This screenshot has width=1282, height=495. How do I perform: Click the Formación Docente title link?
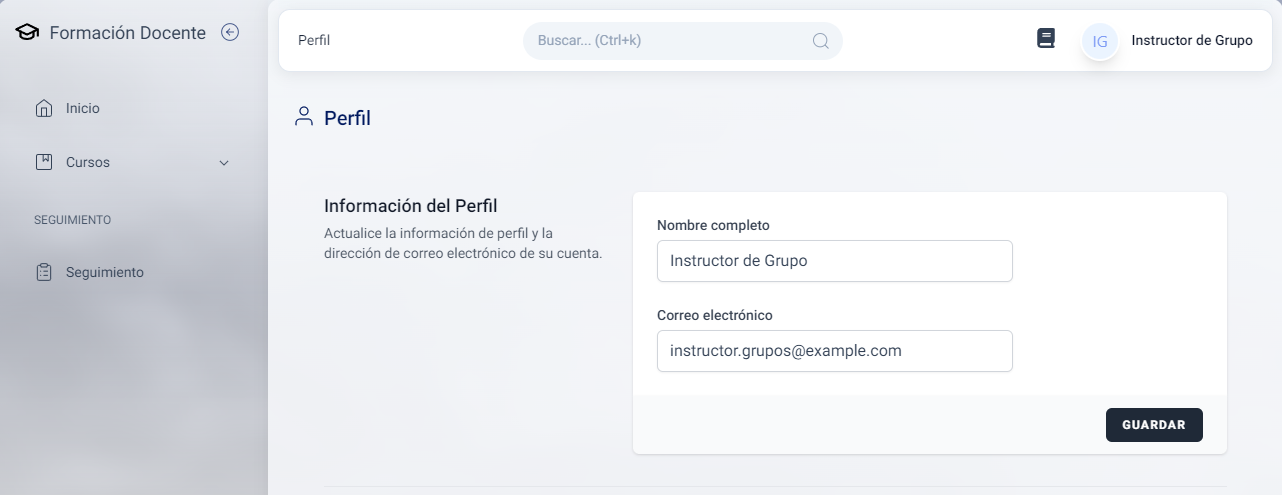point(127,33)
